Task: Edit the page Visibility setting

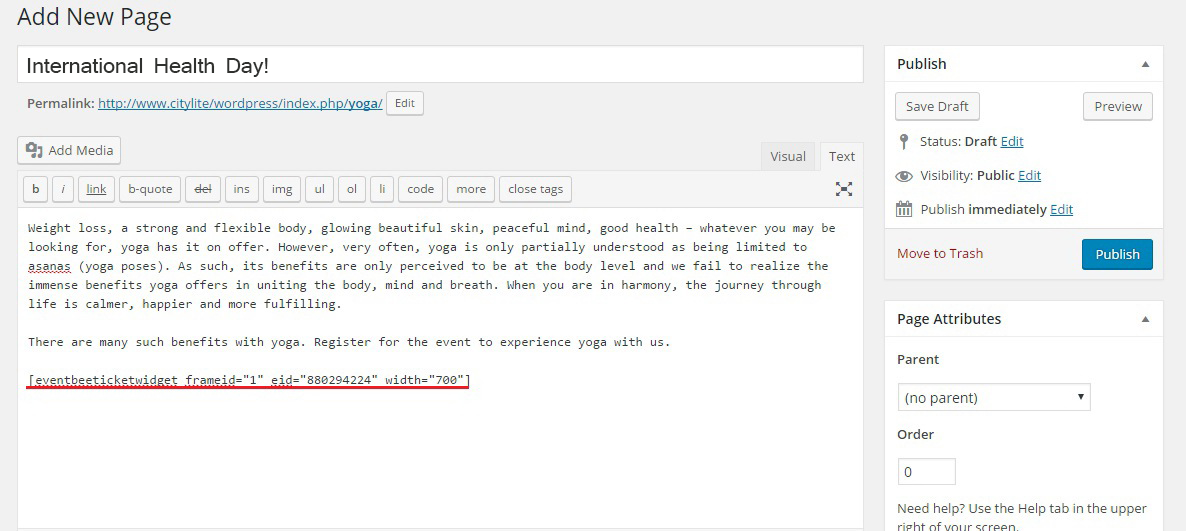Action: tap(1029, 175)
